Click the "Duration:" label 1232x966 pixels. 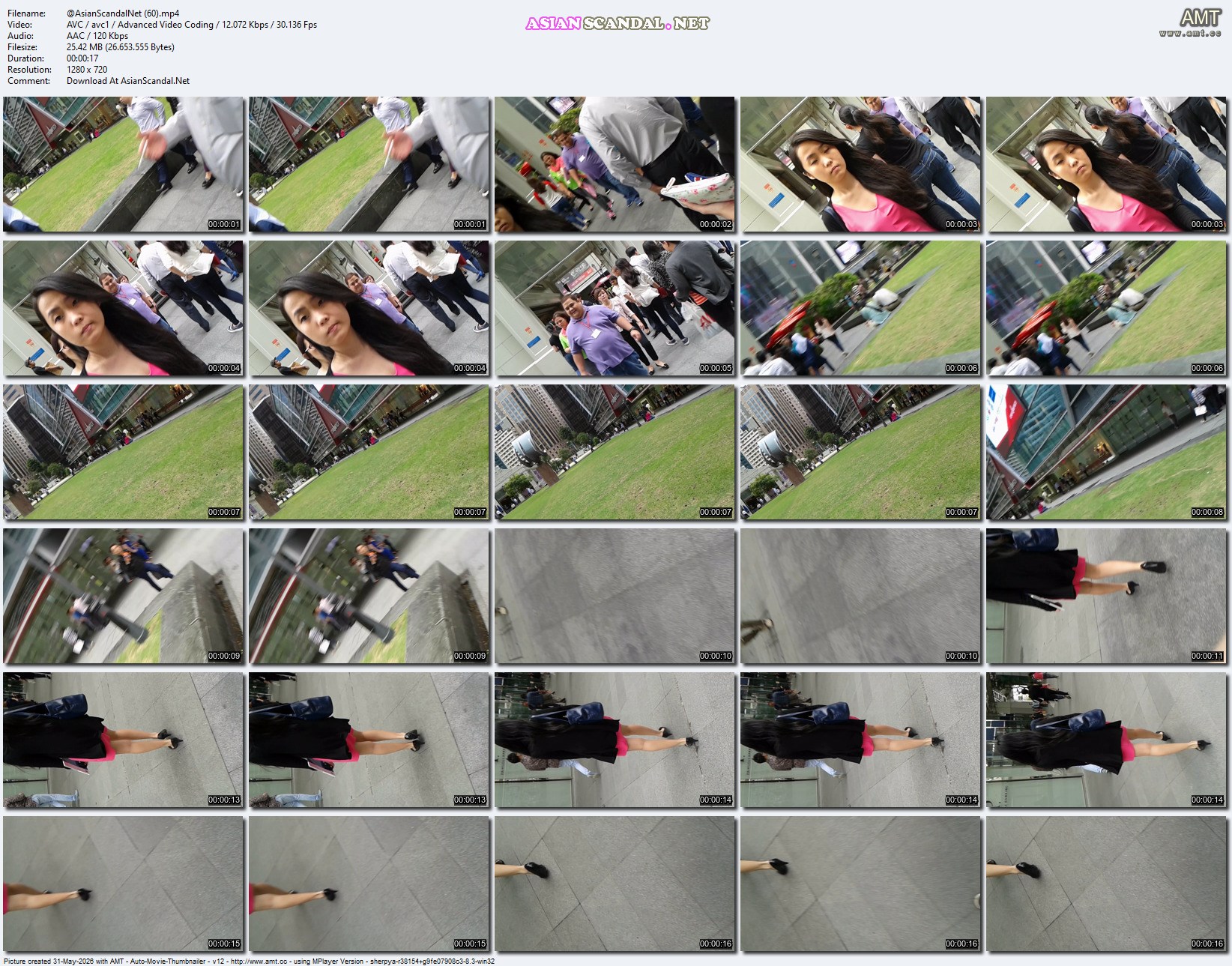coord(25,58)
